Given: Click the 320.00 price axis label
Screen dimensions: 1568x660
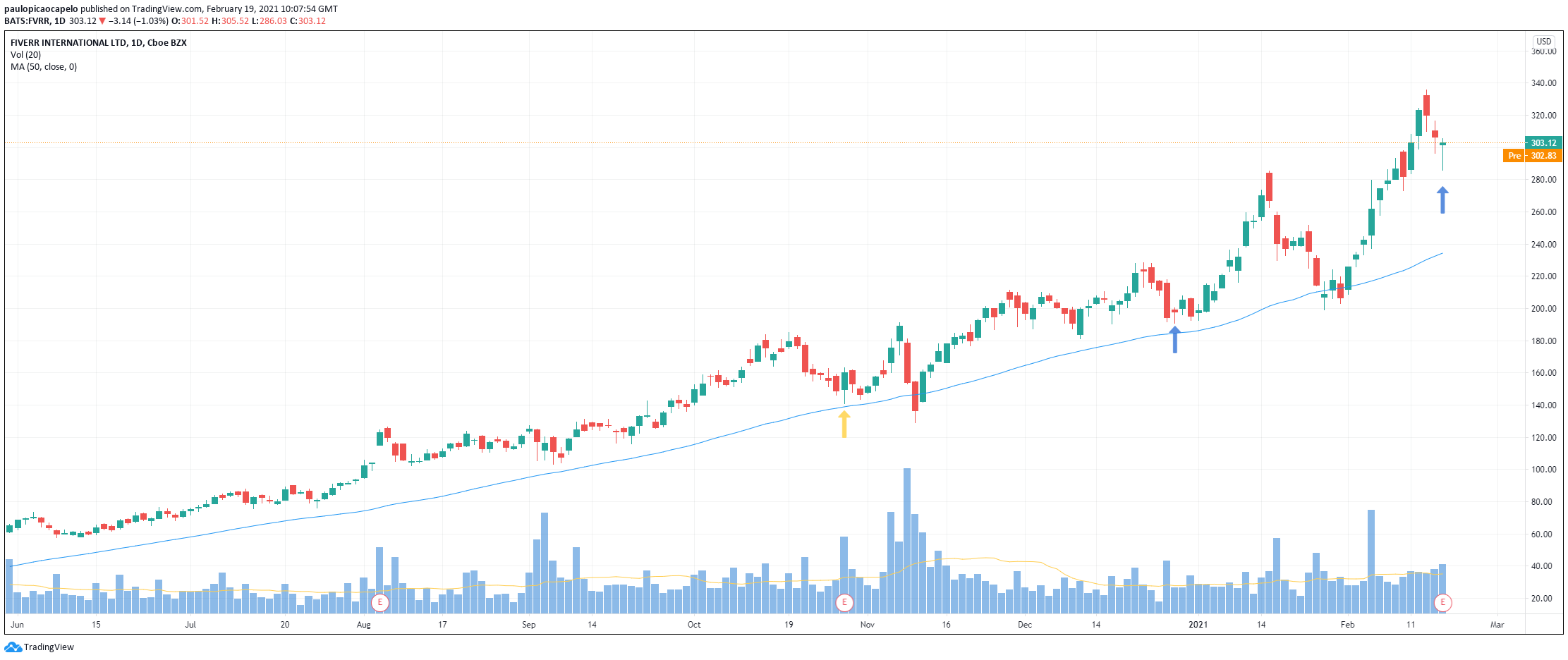Looking at the screenshot, I should click(x=1543, y=116).
